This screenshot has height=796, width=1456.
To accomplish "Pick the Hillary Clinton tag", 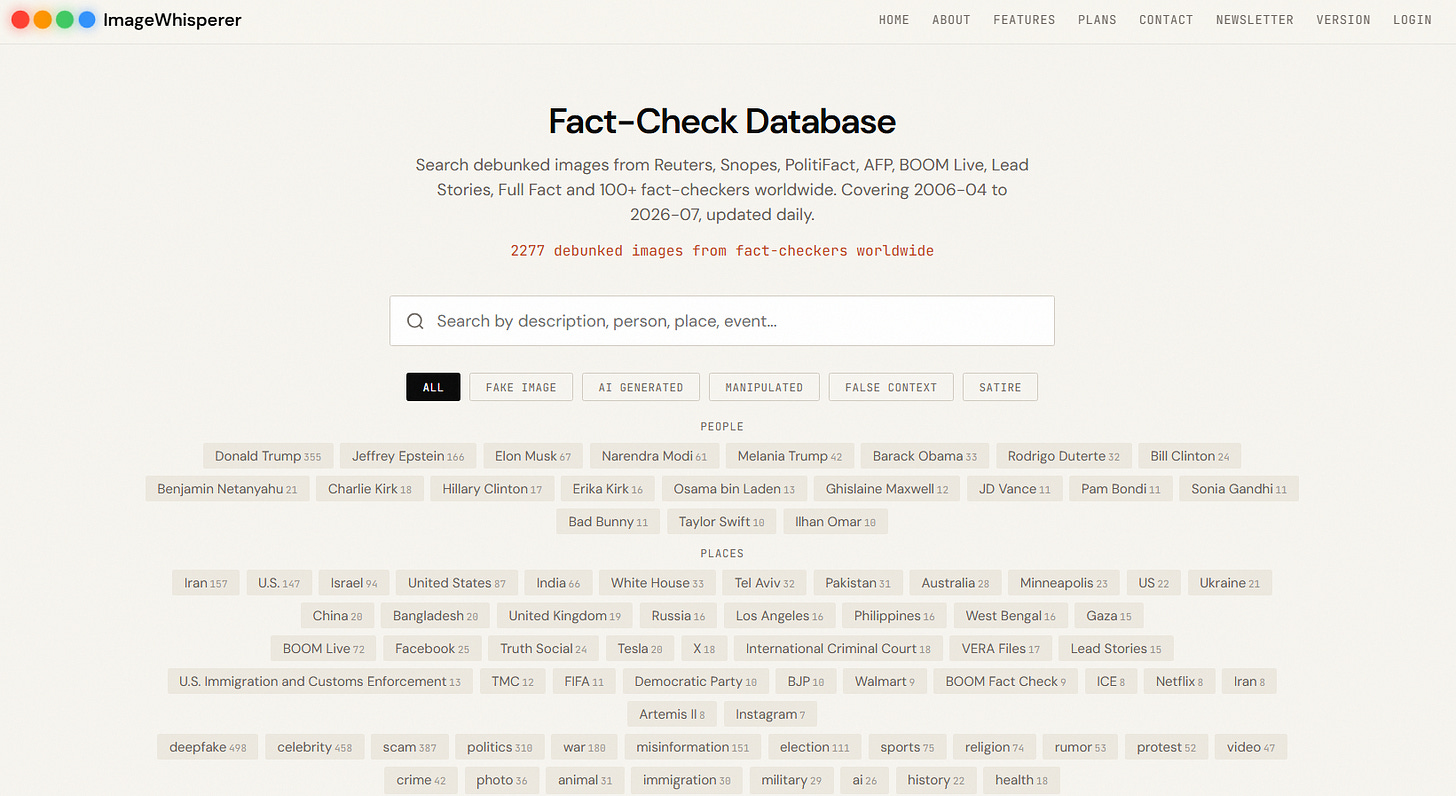I will (492, 489).
